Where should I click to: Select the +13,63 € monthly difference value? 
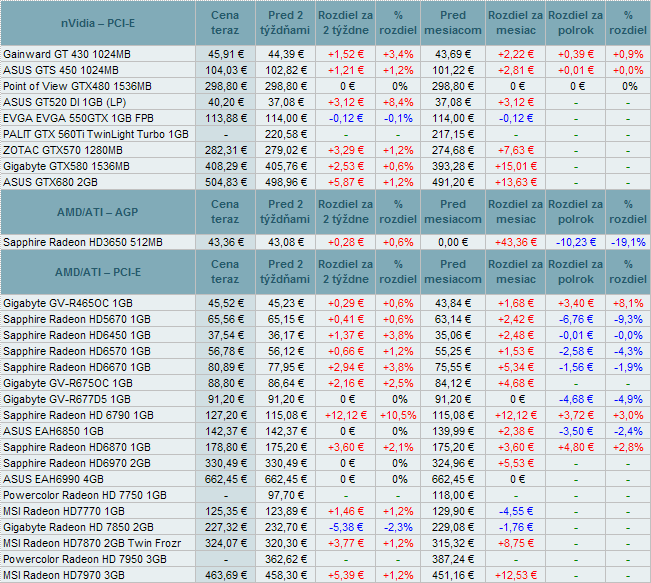tap(516, 182)
